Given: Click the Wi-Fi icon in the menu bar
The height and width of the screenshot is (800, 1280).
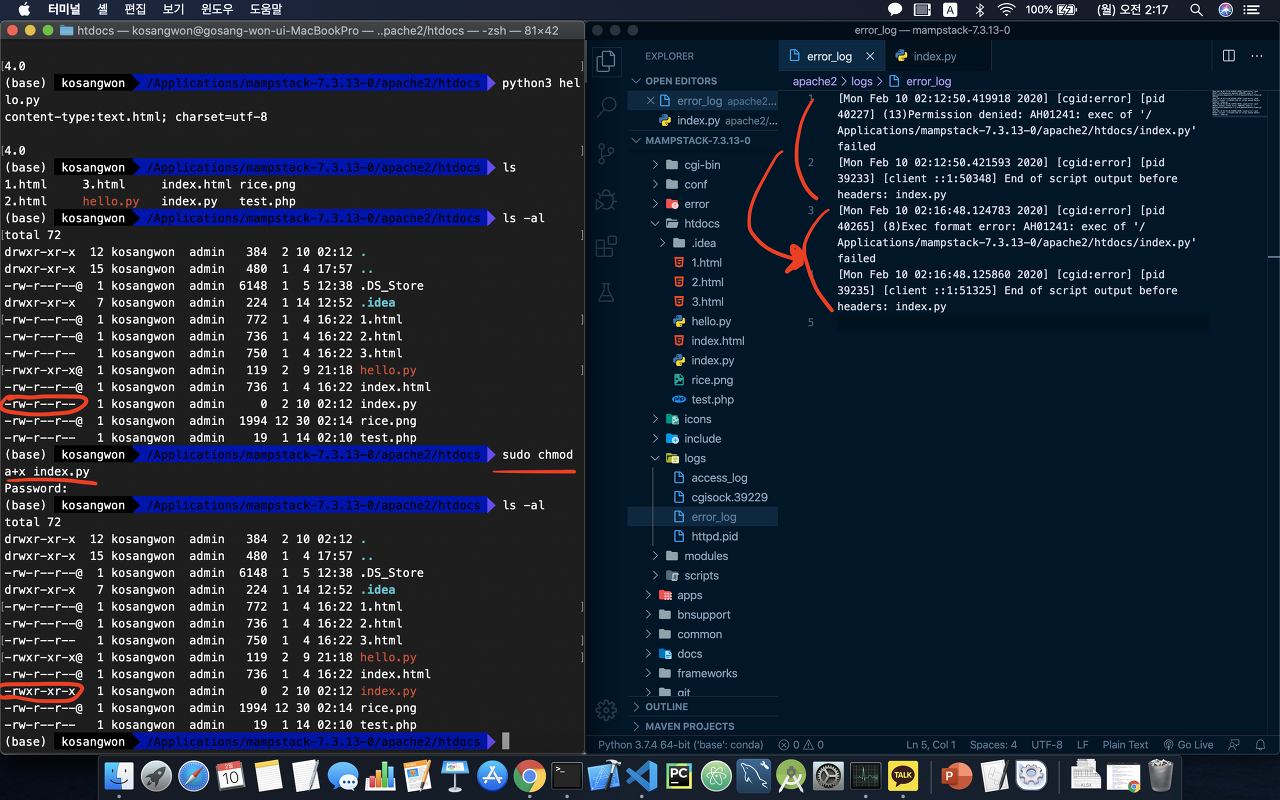Looking at the screenshot, I should (x=1006, y=10).
